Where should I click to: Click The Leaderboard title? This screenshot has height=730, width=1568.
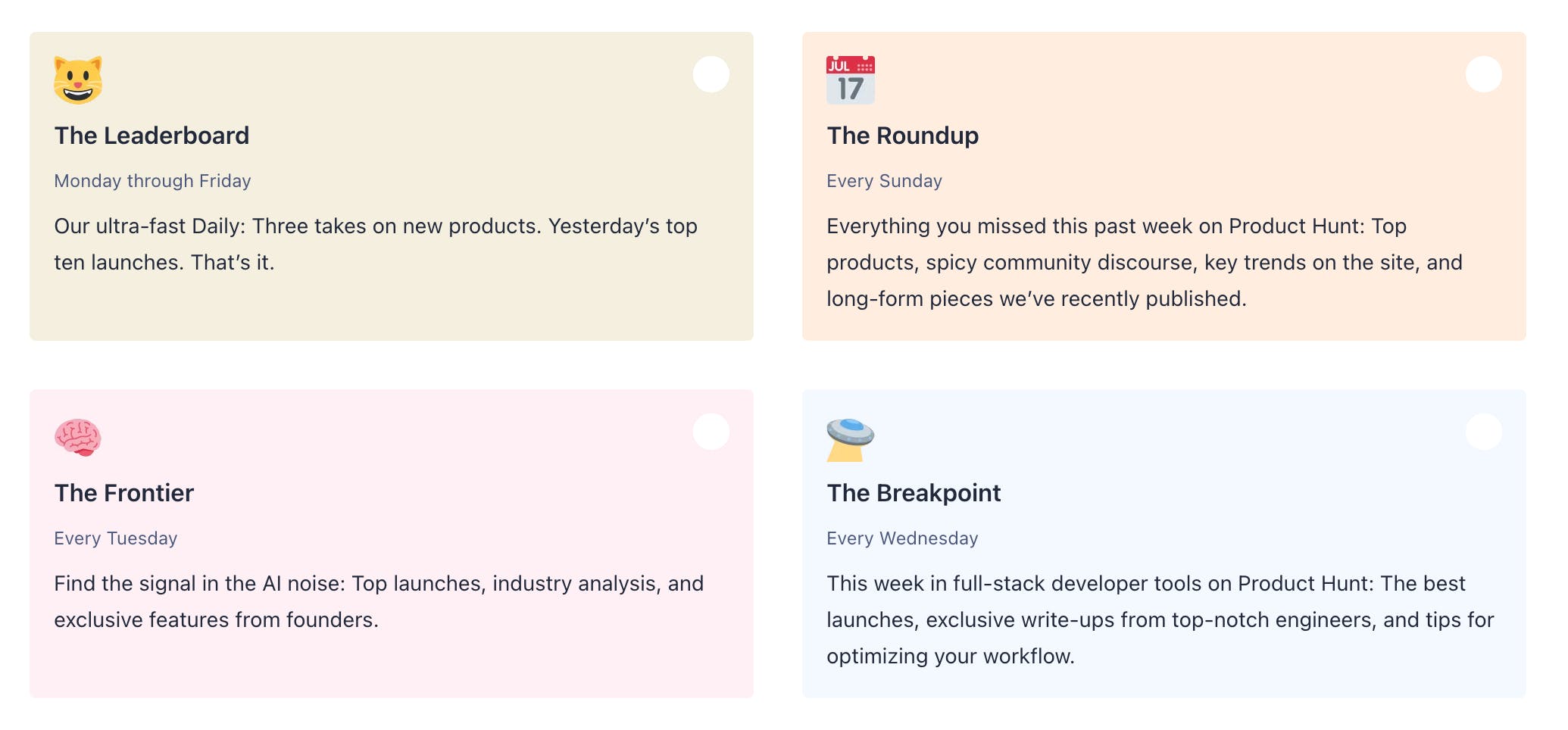(151, 136)
